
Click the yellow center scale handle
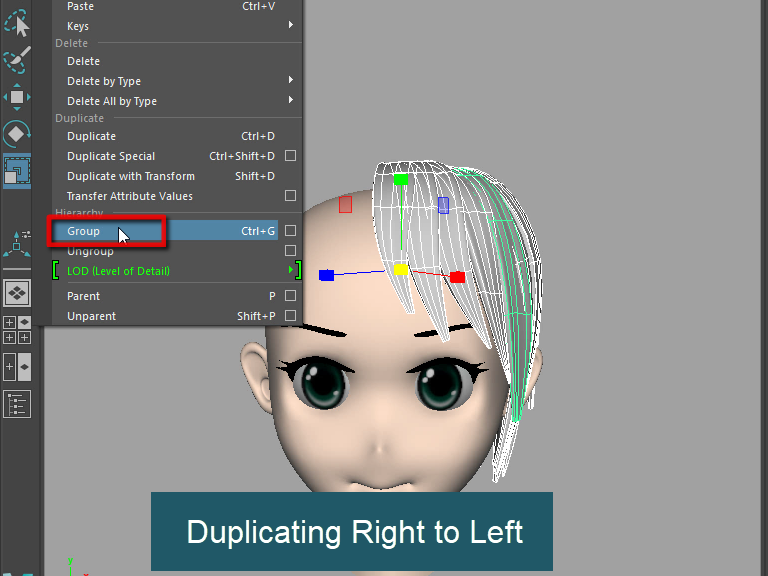point(400,269)
